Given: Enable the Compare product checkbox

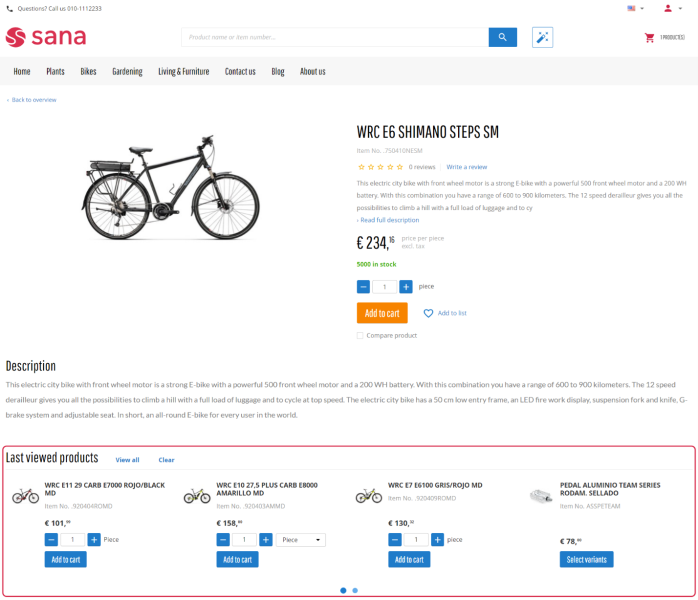Looking at the screenshot, I should [360, 336].
